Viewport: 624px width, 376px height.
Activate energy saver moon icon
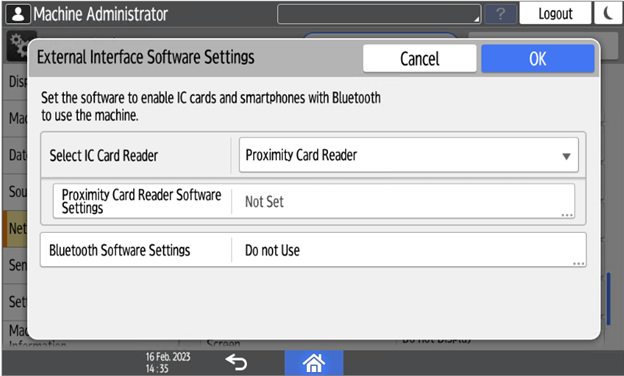[x=608, y=14]
